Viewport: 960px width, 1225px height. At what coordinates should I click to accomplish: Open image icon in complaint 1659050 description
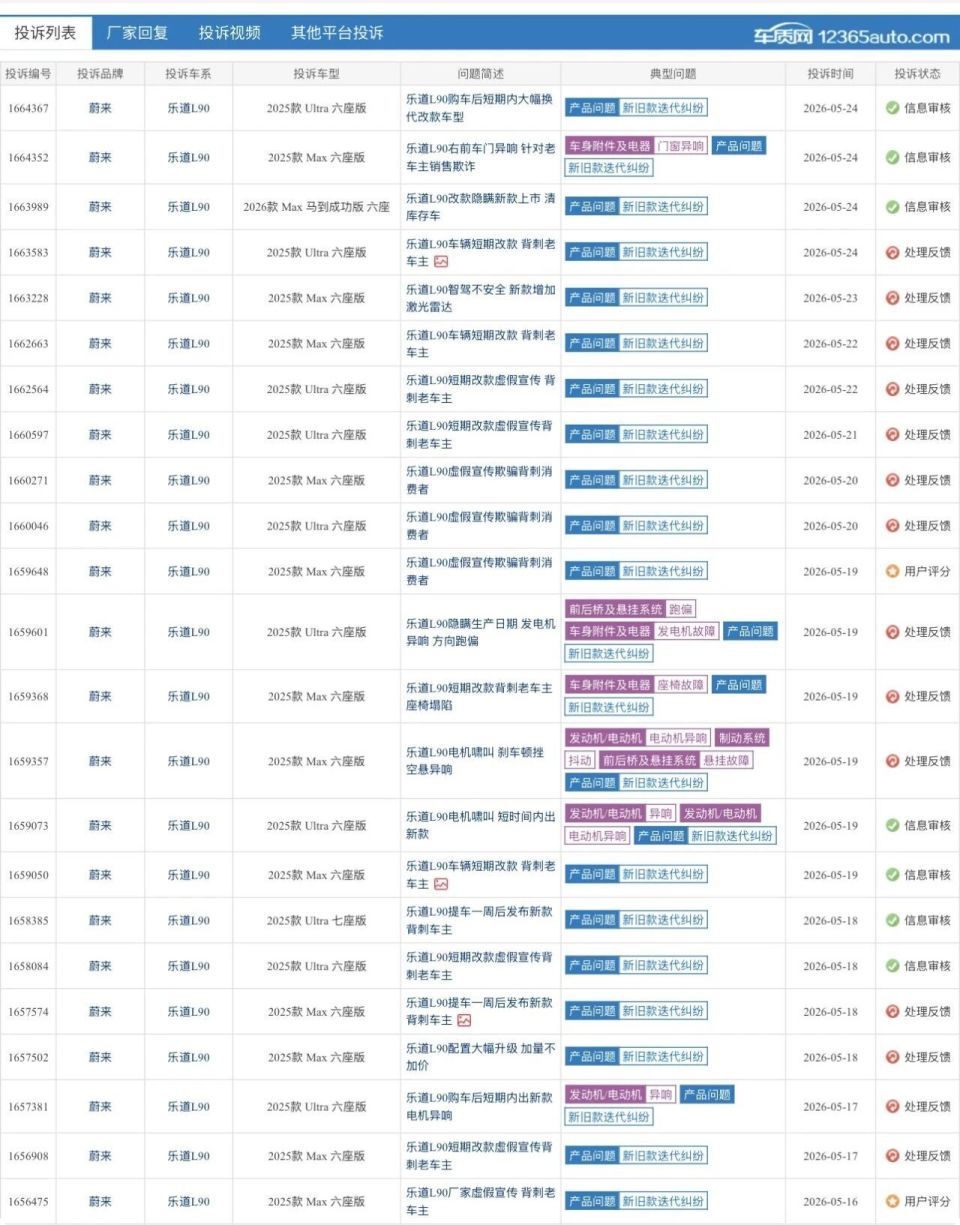pyautogui.click(x=441, y=884)
